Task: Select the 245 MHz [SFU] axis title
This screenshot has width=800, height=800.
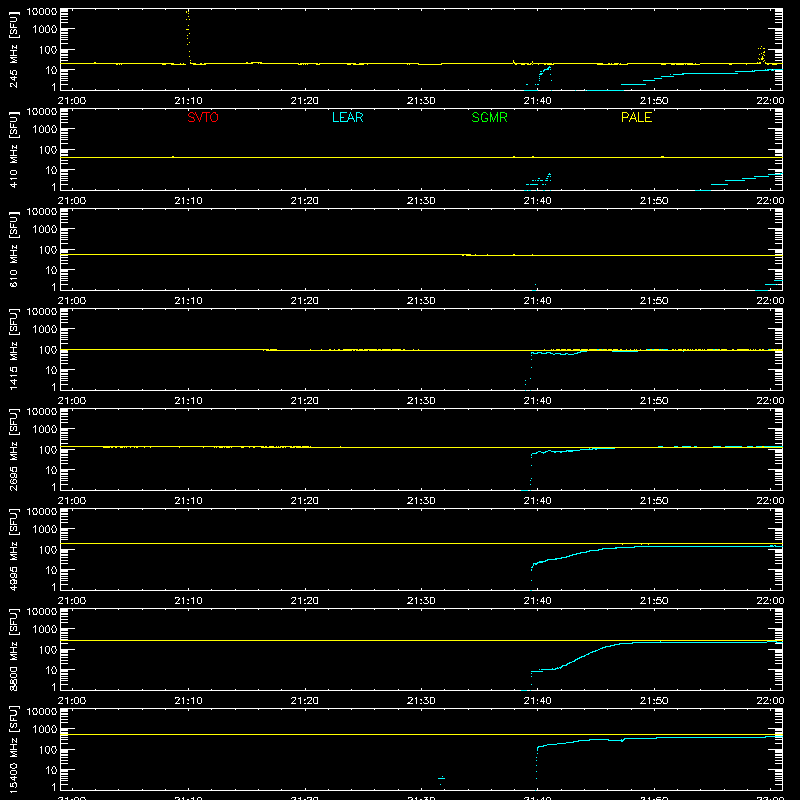Action: point(13,50)
